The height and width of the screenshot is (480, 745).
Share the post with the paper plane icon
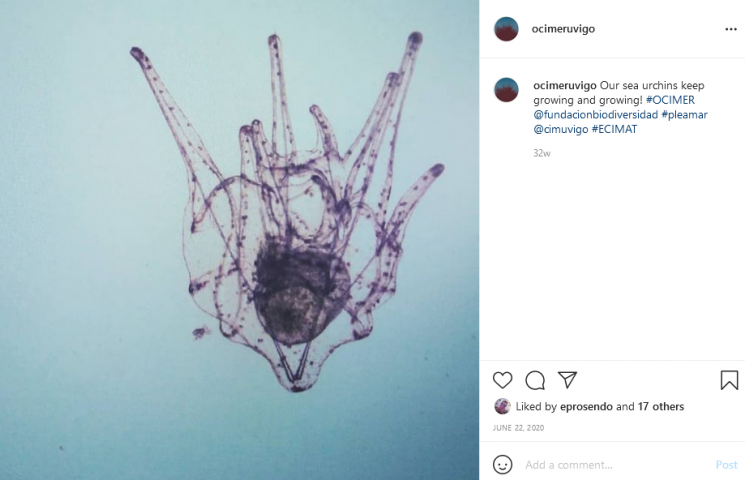567,380
